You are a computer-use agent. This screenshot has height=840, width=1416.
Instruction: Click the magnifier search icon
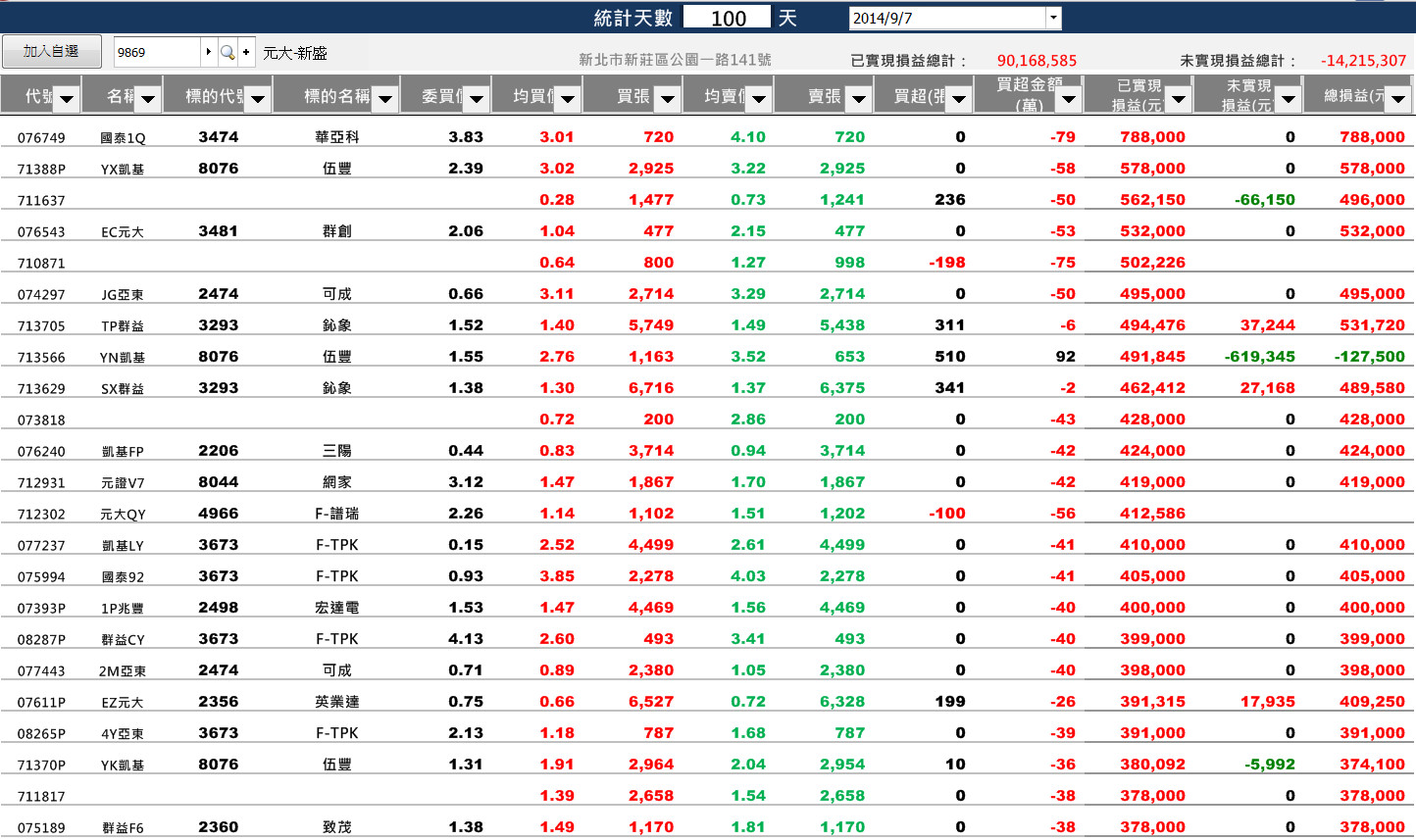click(x=227, y=52)
